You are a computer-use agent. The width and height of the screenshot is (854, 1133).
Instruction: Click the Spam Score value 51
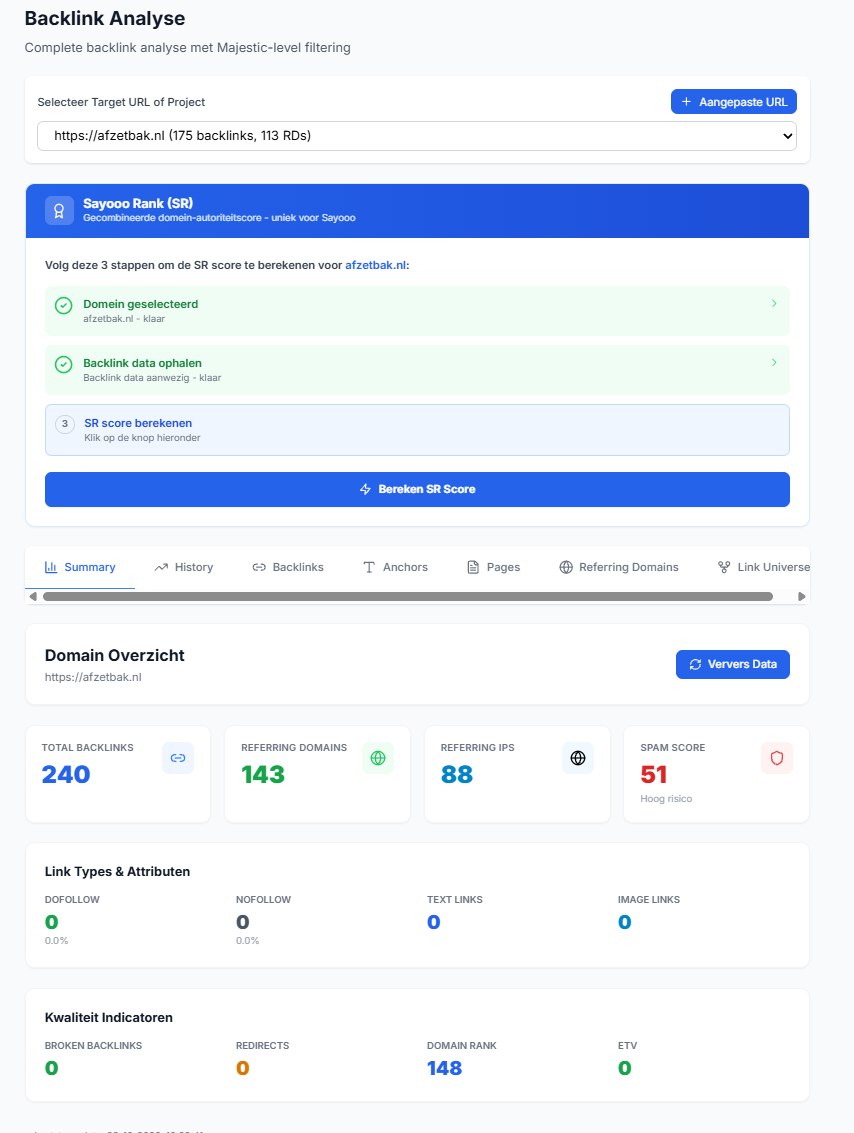(x=654, y=775)
